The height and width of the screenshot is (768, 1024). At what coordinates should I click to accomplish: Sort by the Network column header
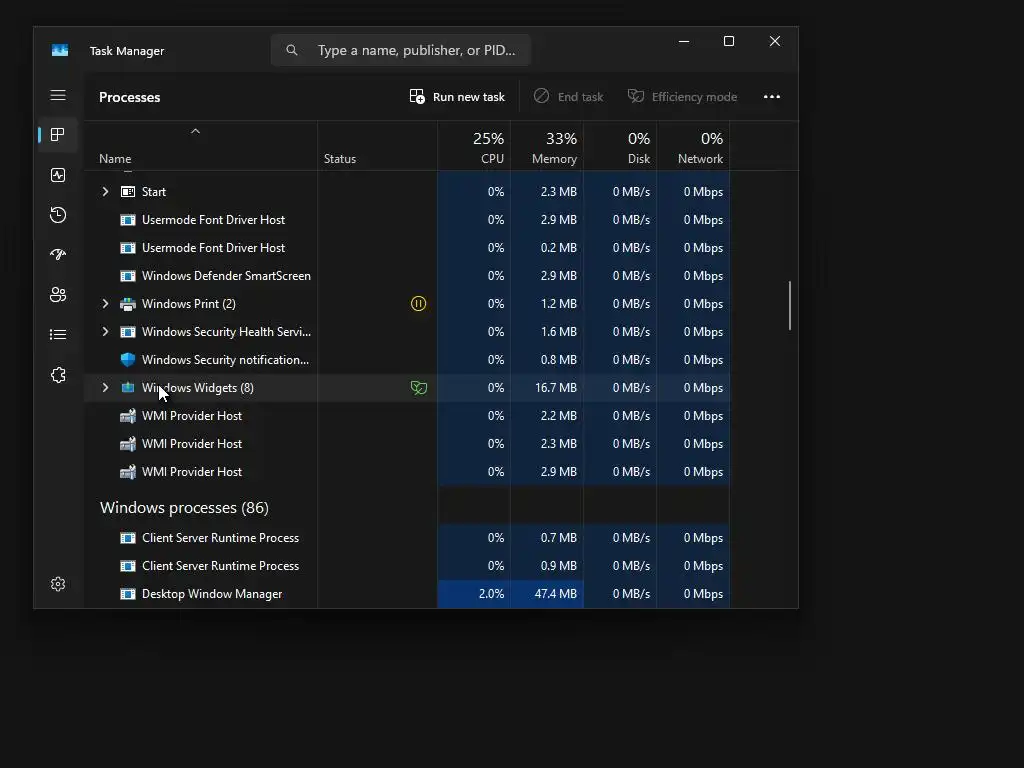[694, 146]
